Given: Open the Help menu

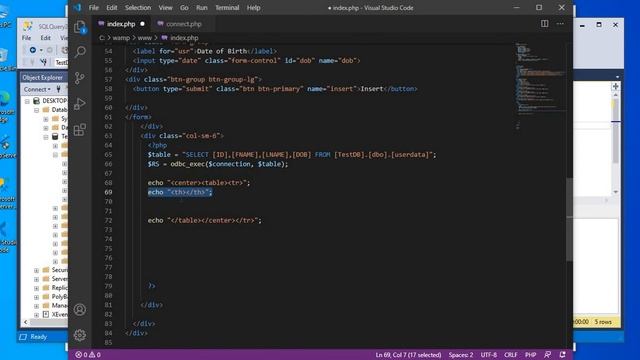Looking at the screenshot, I should pos(253,8).
